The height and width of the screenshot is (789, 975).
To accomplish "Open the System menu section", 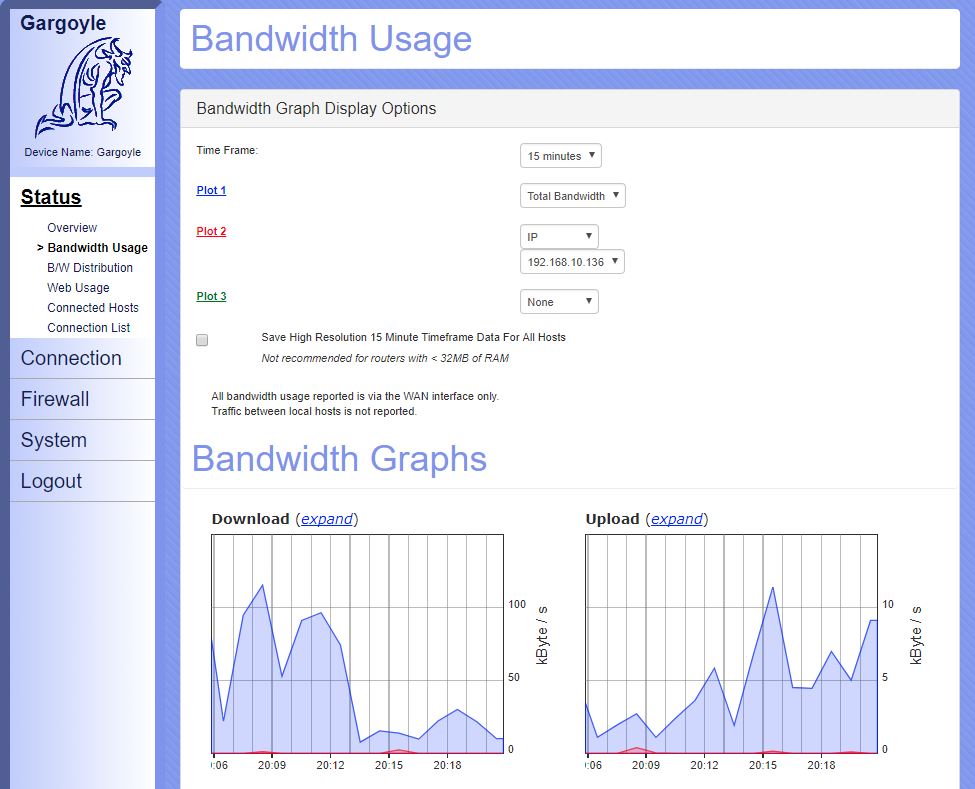I will (x=53, y=440).
